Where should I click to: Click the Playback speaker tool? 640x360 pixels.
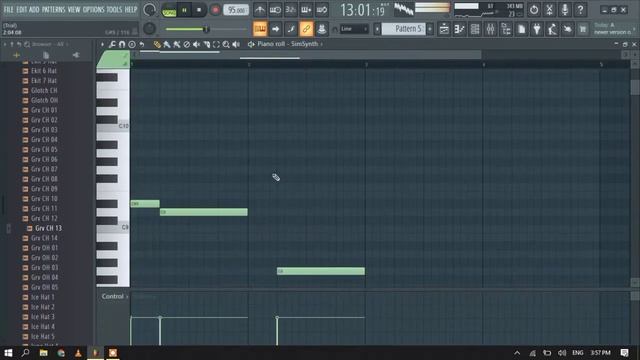[236, 44]
